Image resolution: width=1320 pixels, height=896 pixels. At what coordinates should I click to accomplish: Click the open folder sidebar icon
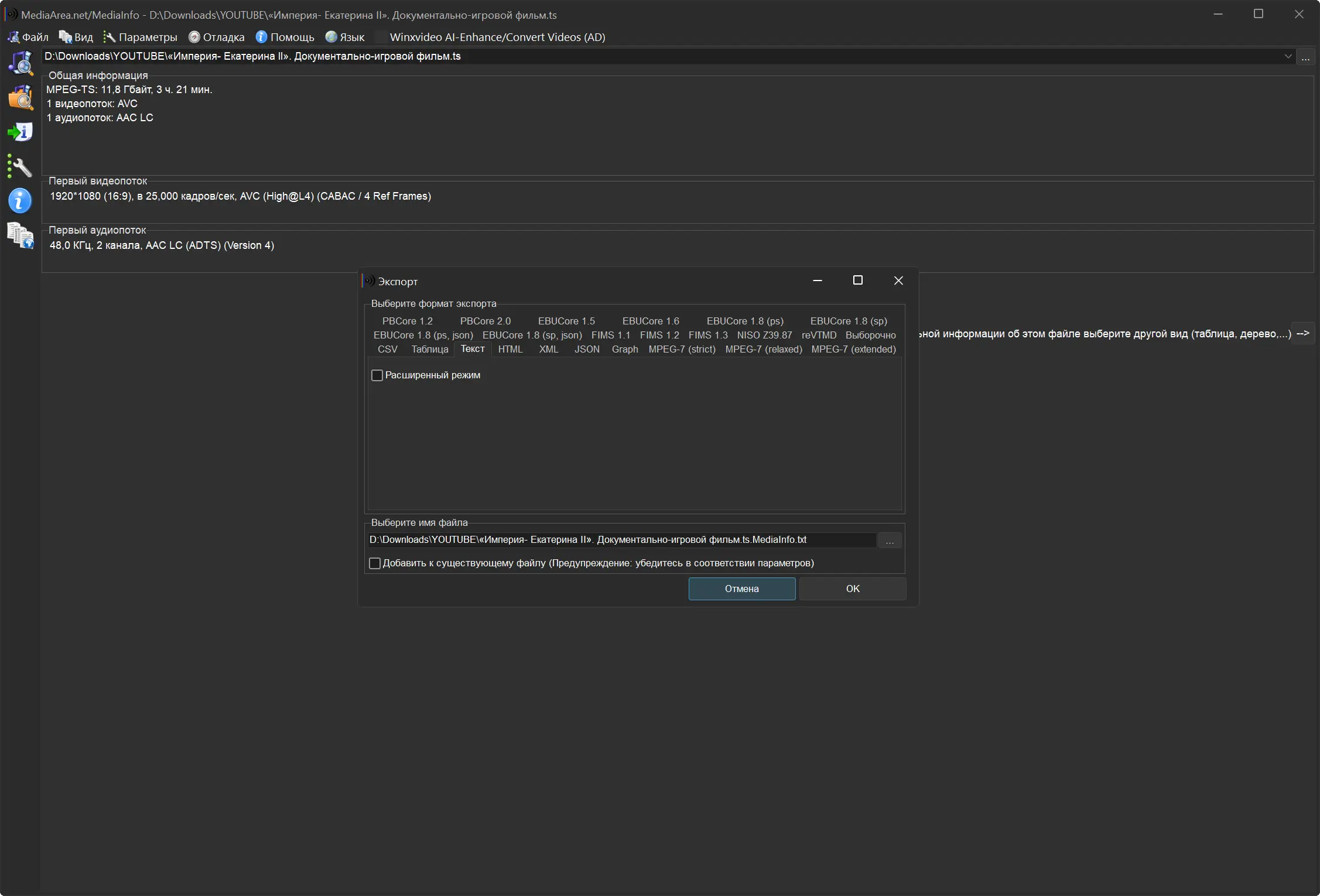pyautogui.click(x=20, y=97)
